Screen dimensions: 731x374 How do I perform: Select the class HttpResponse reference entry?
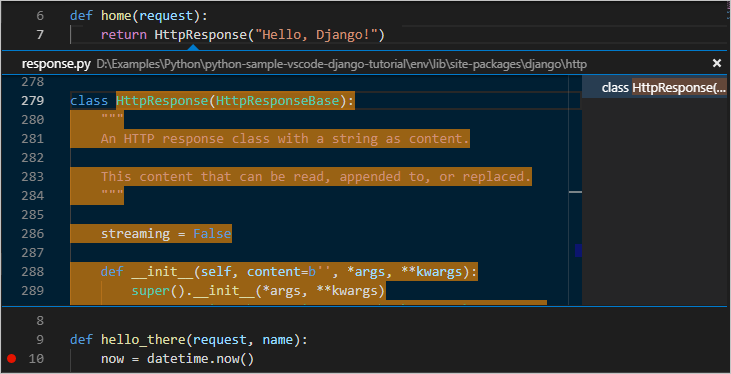(x=655, y=88)
